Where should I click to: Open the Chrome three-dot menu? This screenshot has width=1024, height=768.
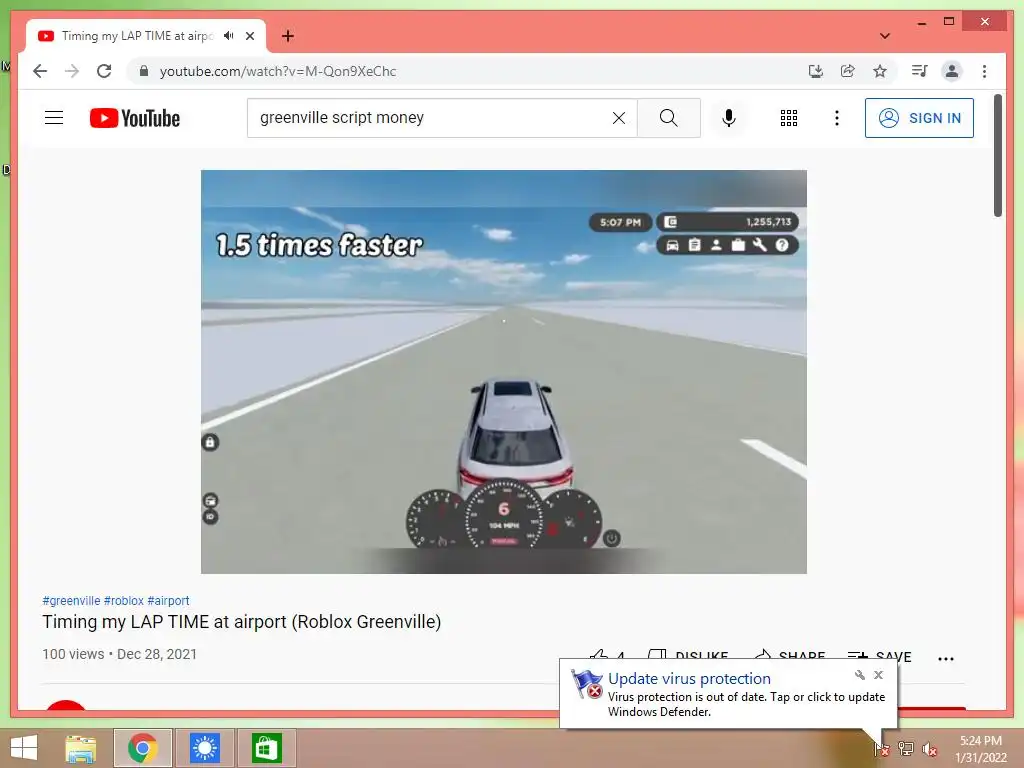pyautogui.click(x=984, y=71)
